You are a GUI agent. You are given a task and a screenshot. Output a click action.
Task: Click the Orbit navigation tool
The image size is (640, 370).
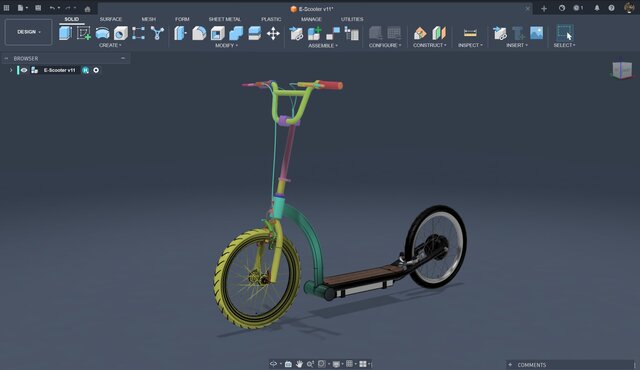[x=273, y=364]
